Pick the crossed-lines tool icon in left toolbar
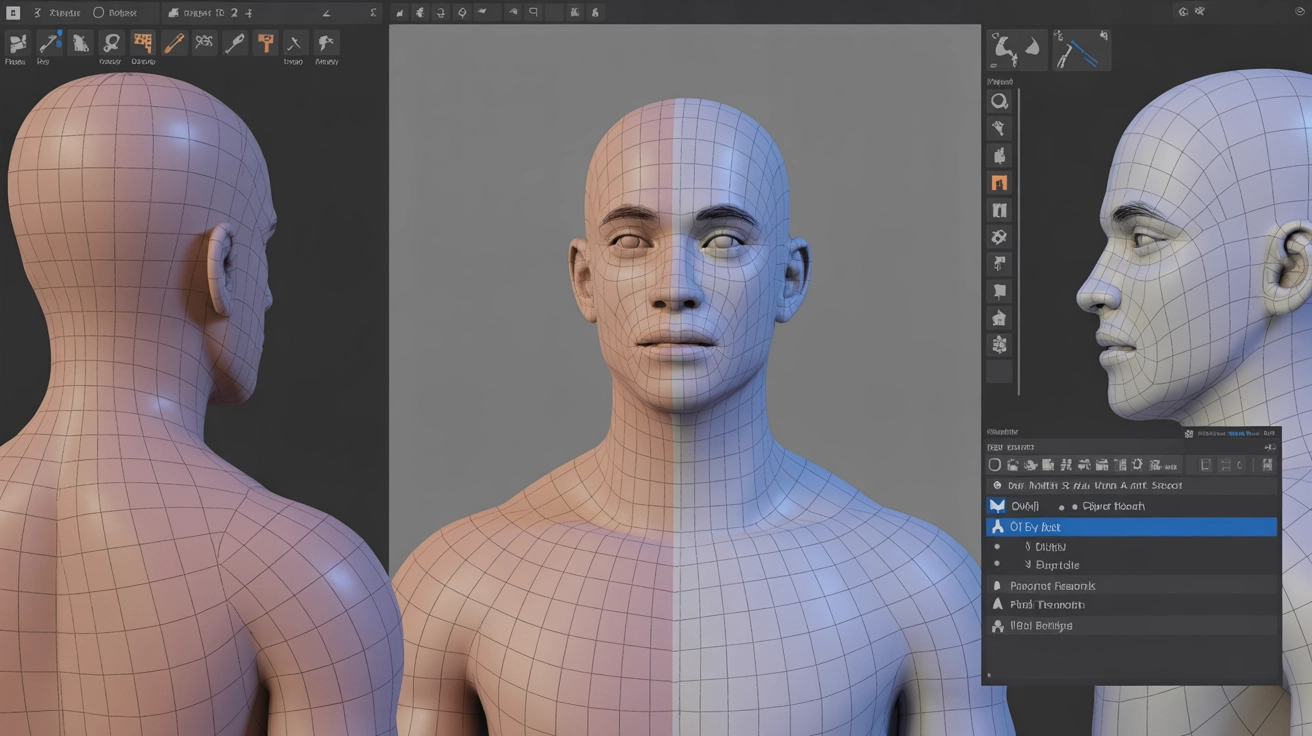This screenshot has width=1312, height=736. (x=295, y=43)
